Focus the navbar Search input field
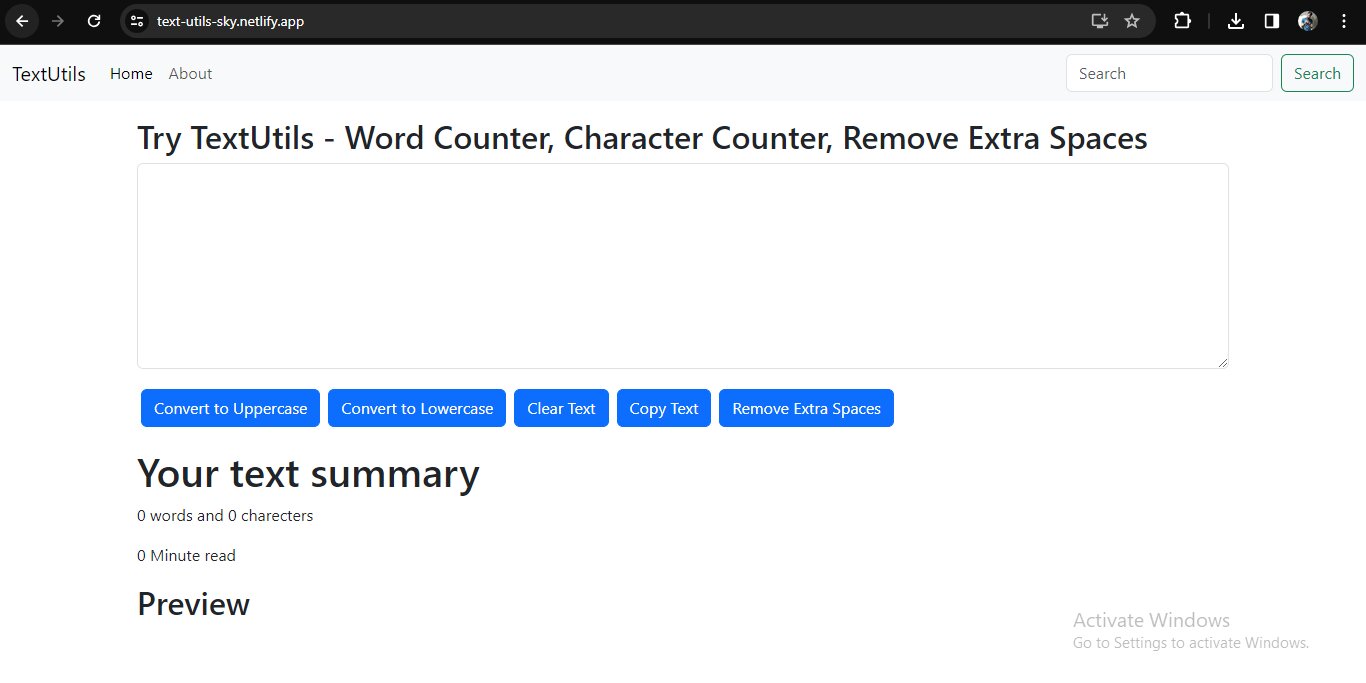 click(1169, 73)
